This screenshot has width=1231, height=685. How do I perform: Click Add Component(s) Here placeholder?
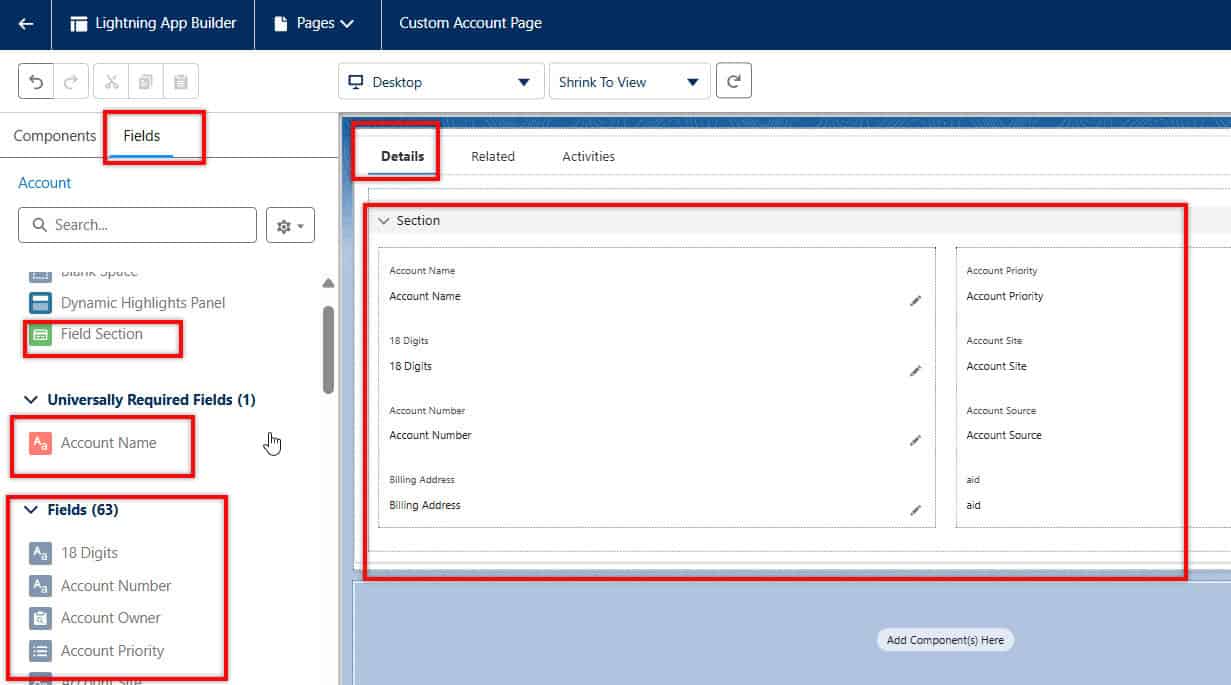point(945,640)
